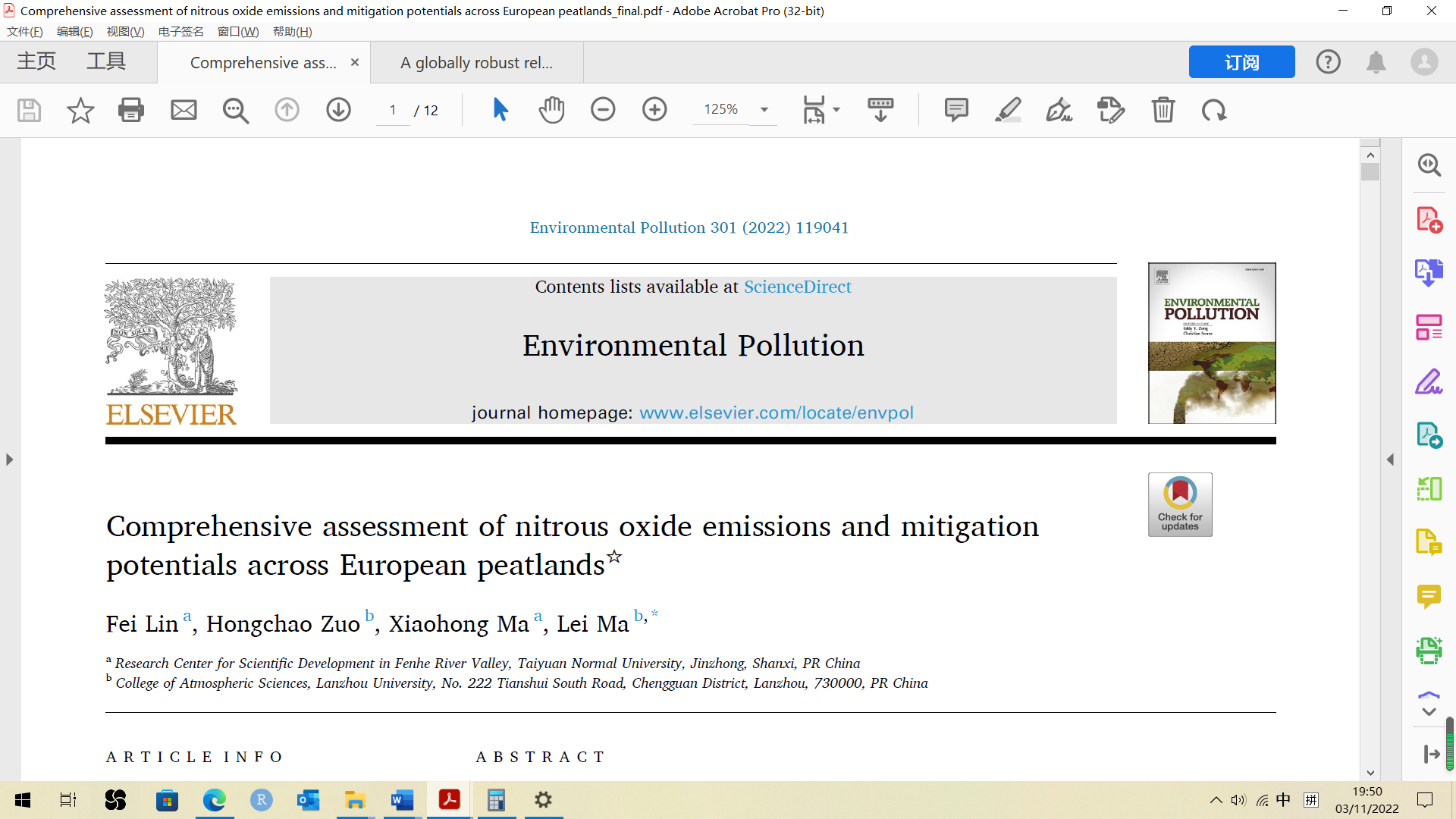This screenshot has width=1456, height=819.
Task: Open the 视图(V) menu
Action: click(125, 31)
